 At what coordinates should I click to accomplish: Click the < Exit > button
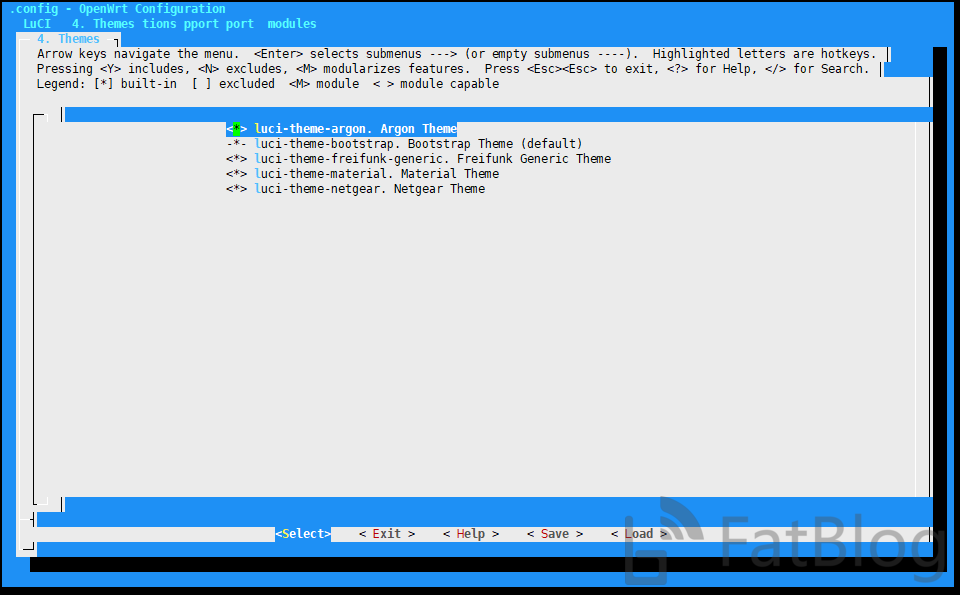click(387, 534)
